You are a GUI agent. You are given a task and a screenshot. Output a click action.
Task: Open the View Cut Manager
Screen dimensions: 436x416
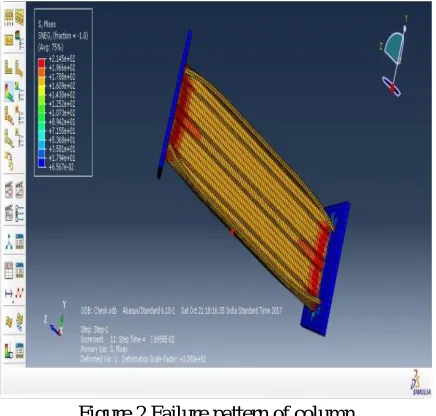(20, 322)
